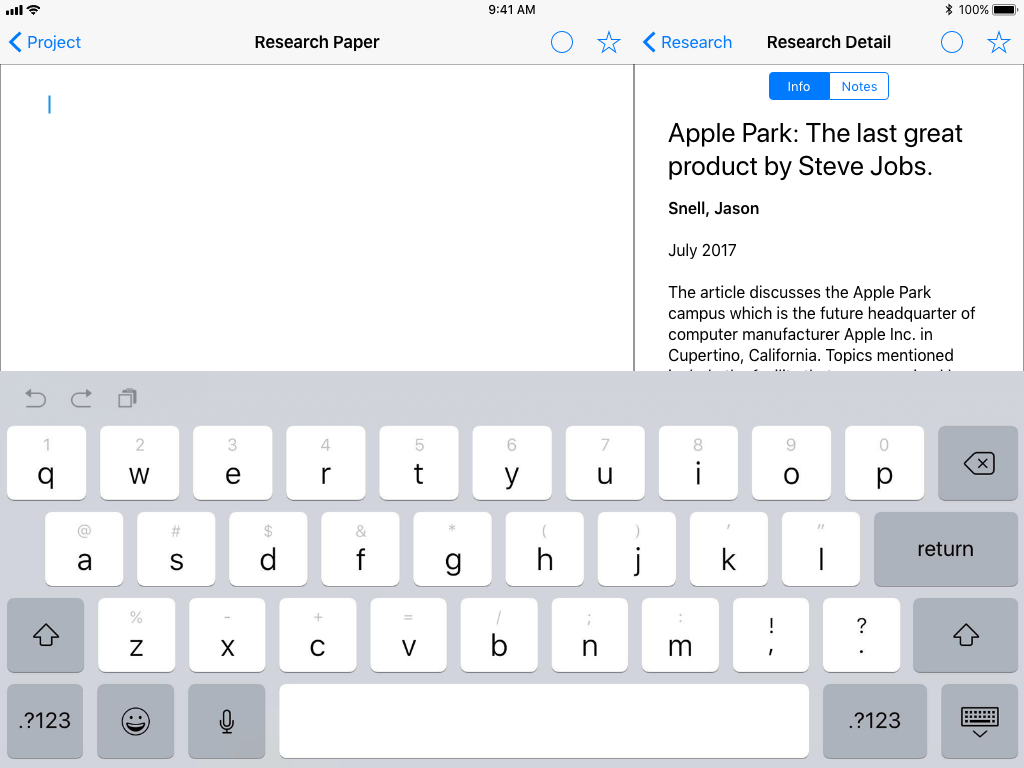Tap the w key
Screen dimensions: 1024x768
click(139, 463)
